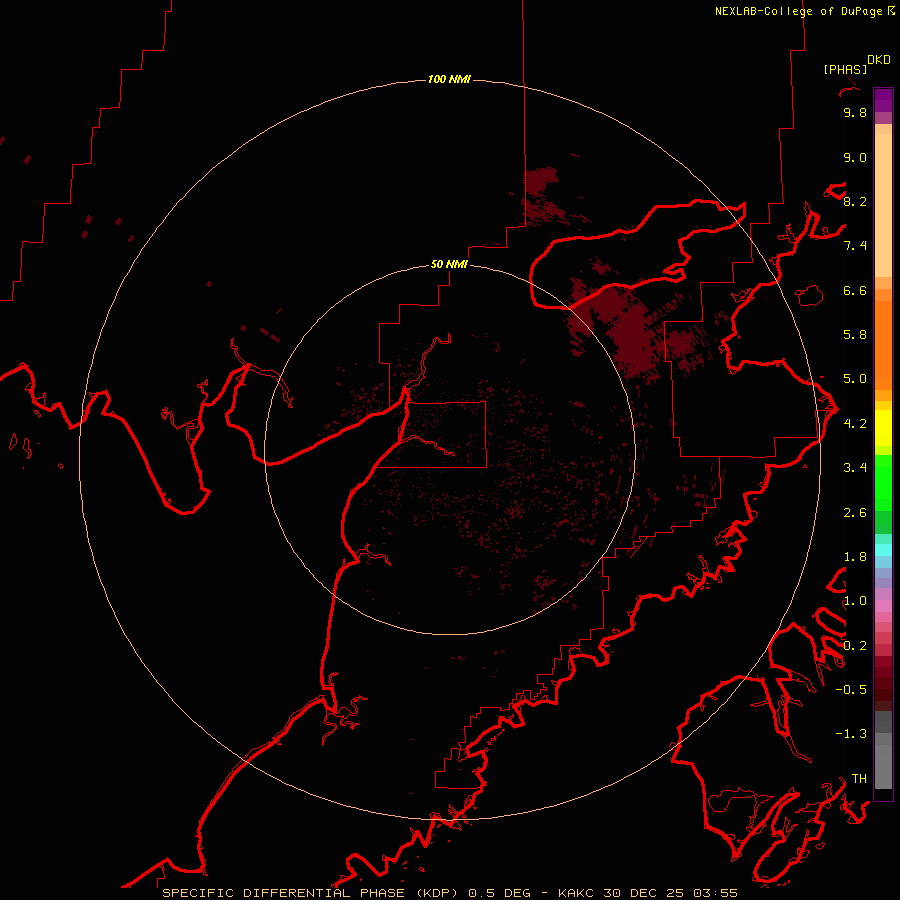Click the 30 DEC 25 date in the caption
The height and width of the screenshot is (900, 900).
pos(645,893)
